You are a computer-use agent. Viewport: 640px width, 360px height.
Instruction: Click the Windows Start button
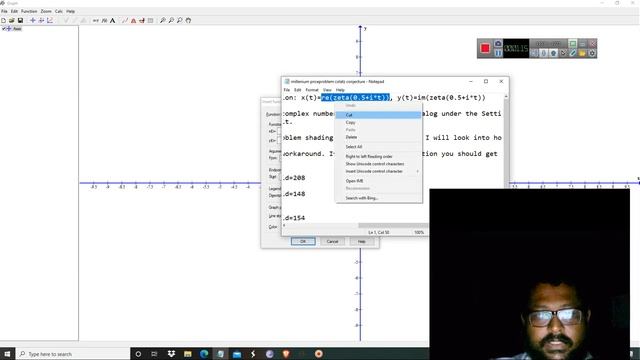pyautogui.click(x=7, y=354)
